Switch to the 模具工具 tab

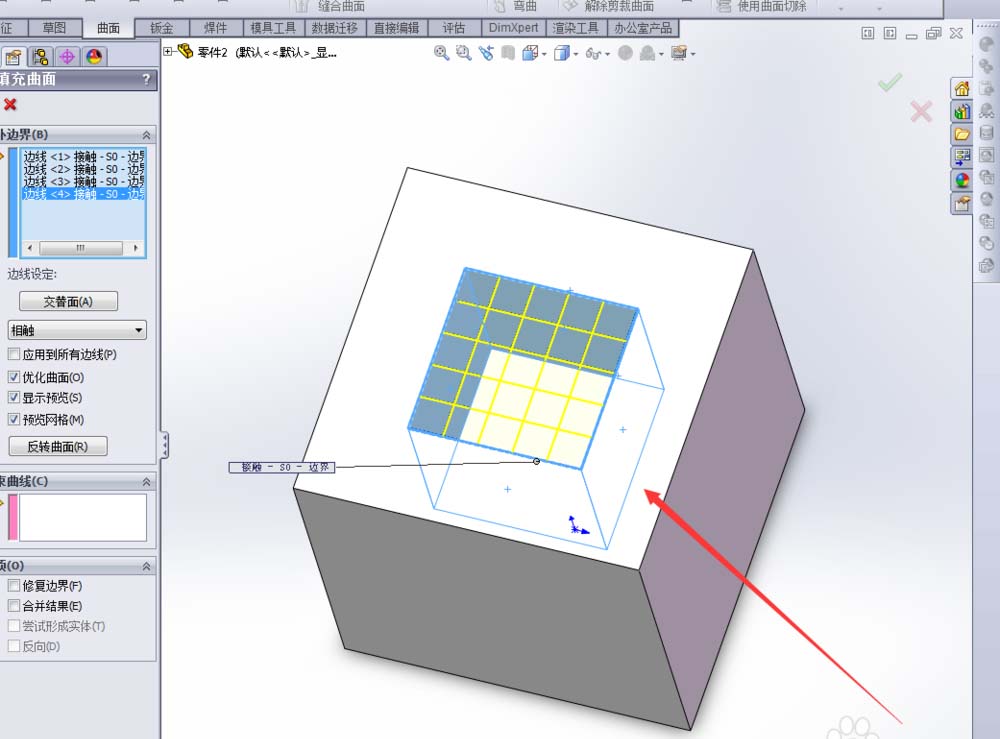pos(273,28)
